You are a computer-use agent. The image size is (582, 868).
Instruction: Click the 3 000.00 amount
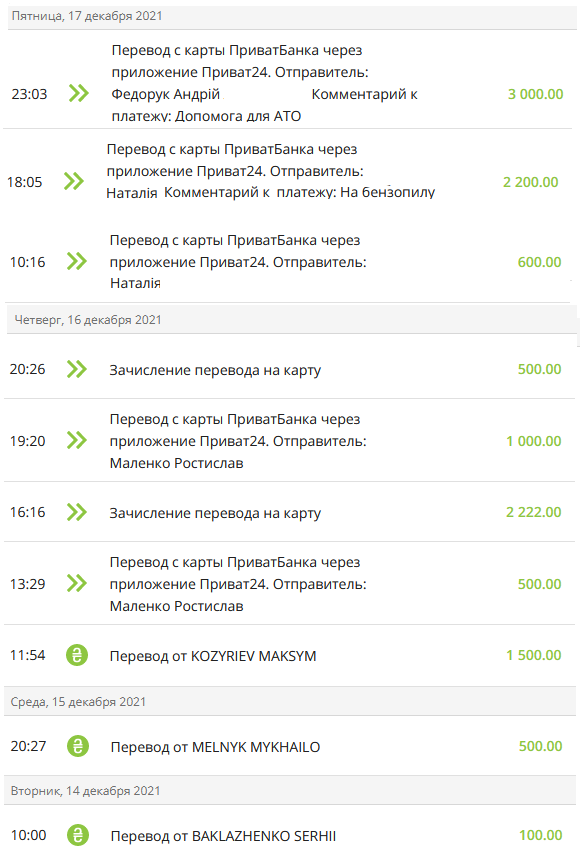coord(535,94)
